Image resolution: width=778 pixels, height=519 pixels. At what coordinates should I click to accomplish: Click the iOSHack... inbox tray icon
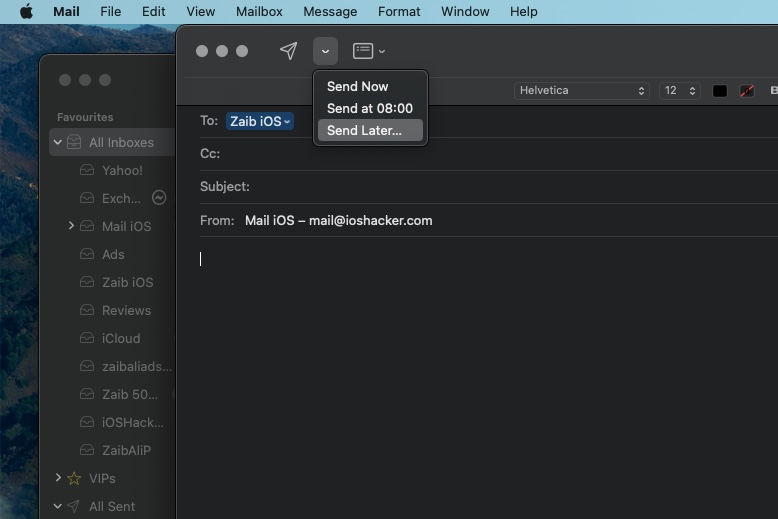[87, 422]
